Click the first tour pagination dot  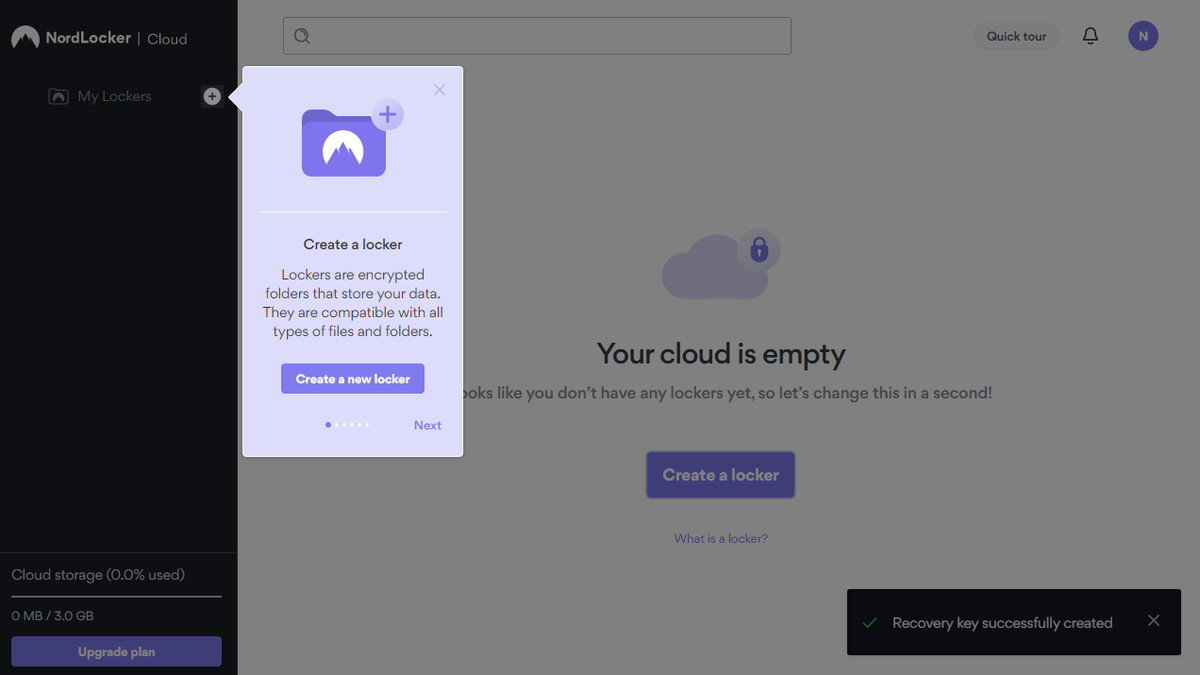coord(327,424)
